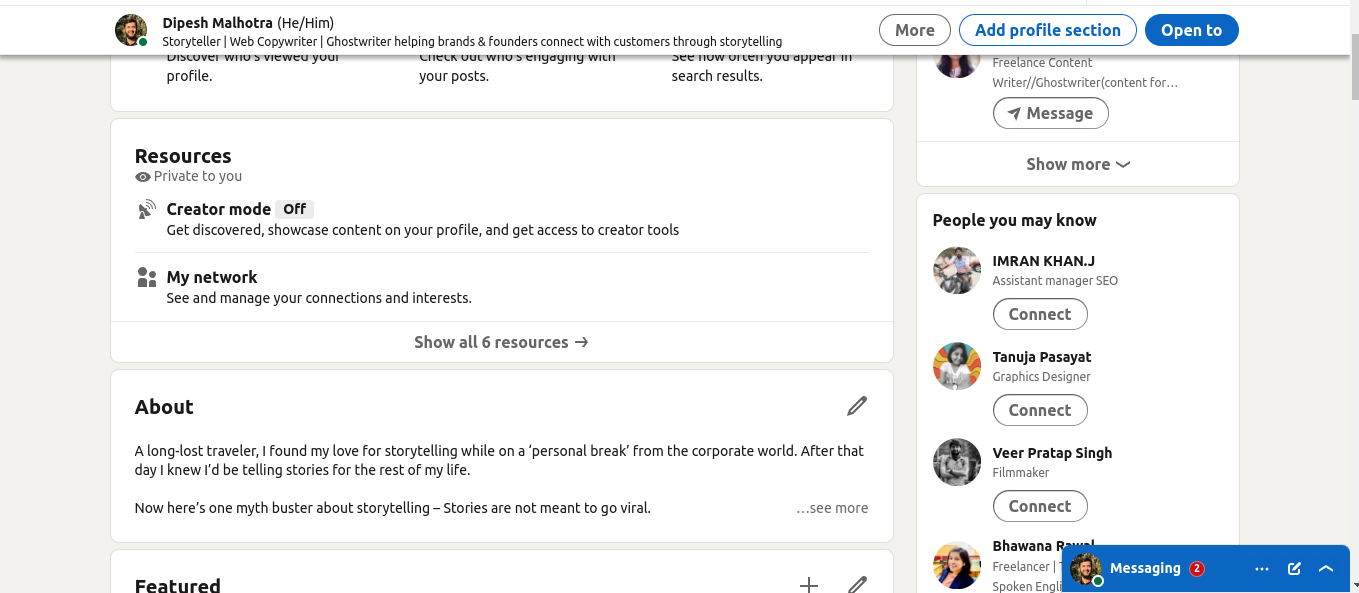
Task: Open Messaging options three-dots icon
Action: 1262,569
